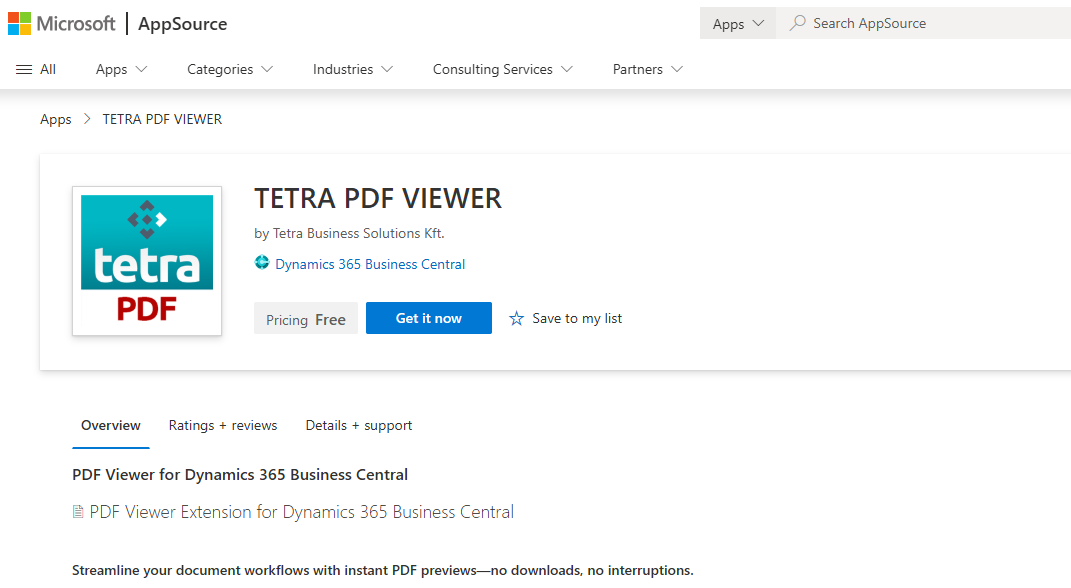The width and height of the screenshot is (1071, 588).
Task: Click inside the Search AppSource field
Action: (x=900, y=22)
